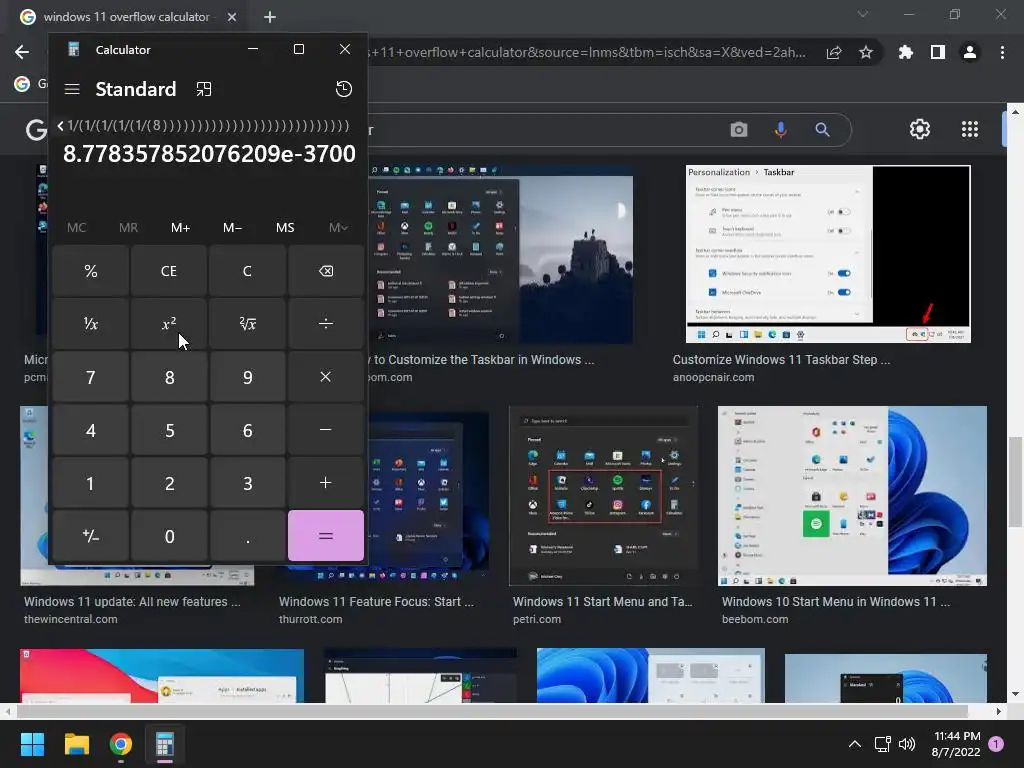
Task: Open the Calculator navigation hamburger menu
Action: 72,89
